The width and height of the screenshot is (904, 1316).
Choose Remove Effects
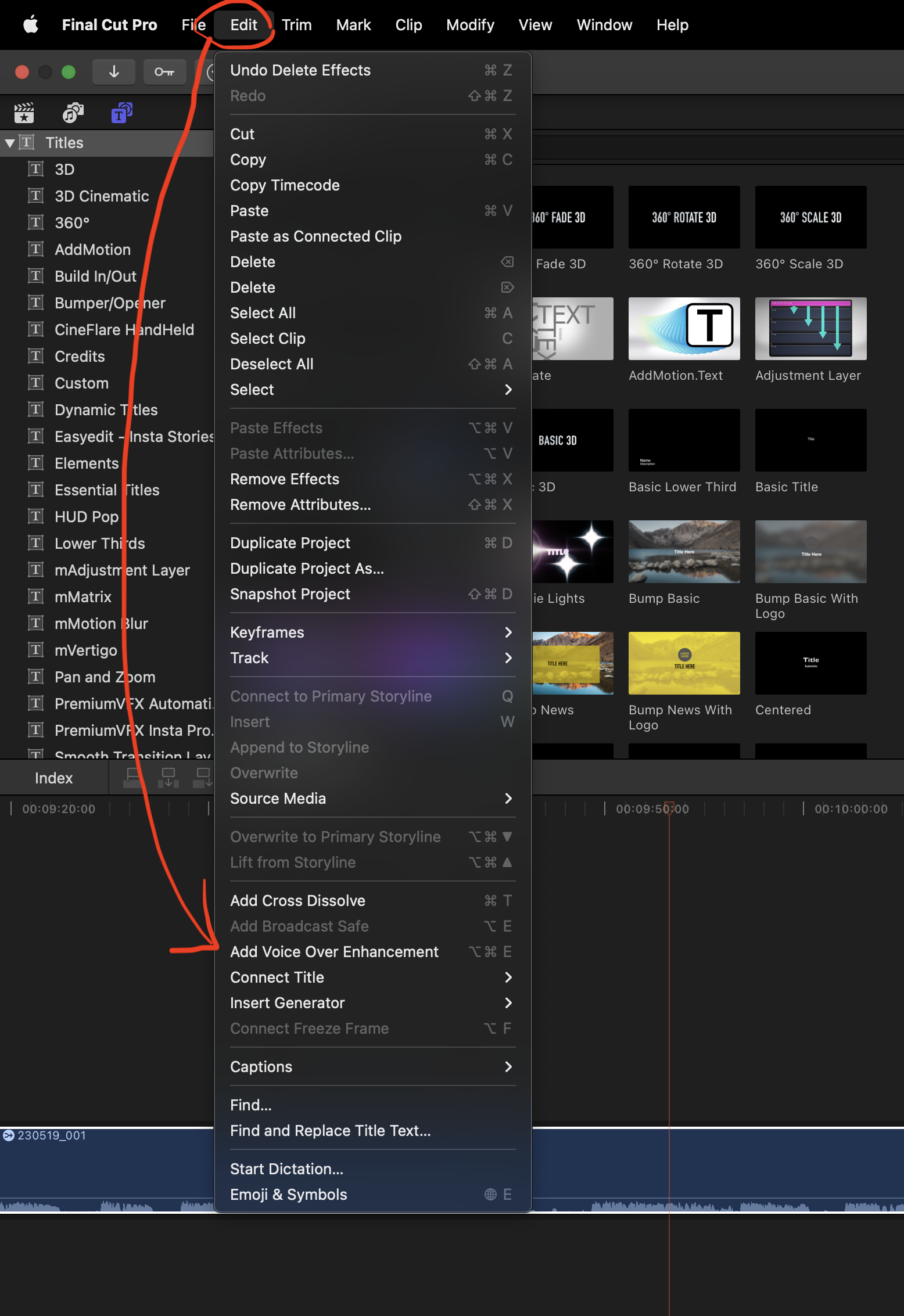(x=372, y=479)
